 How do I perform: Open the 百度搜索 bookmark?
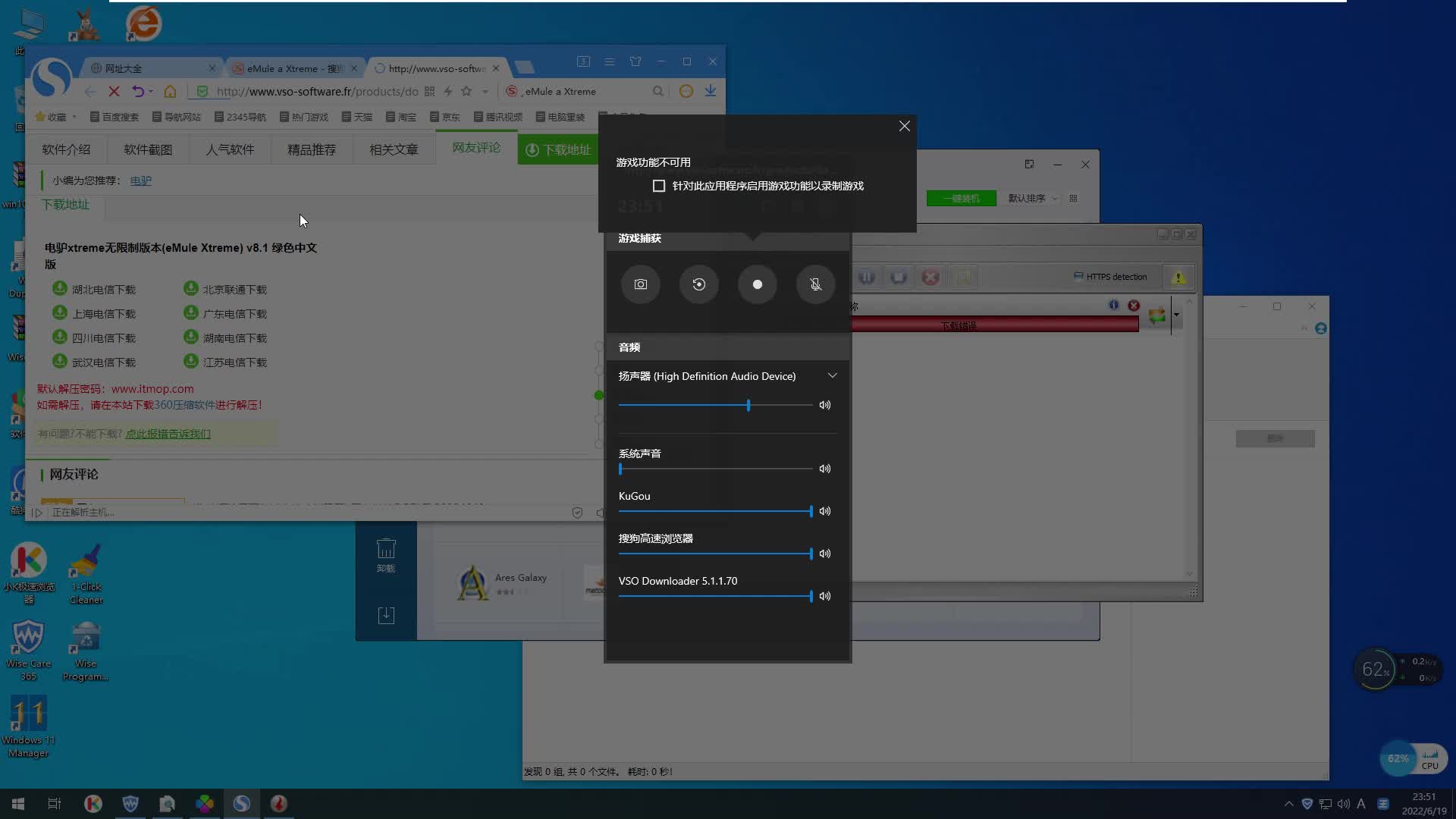(x=115, y=117)
